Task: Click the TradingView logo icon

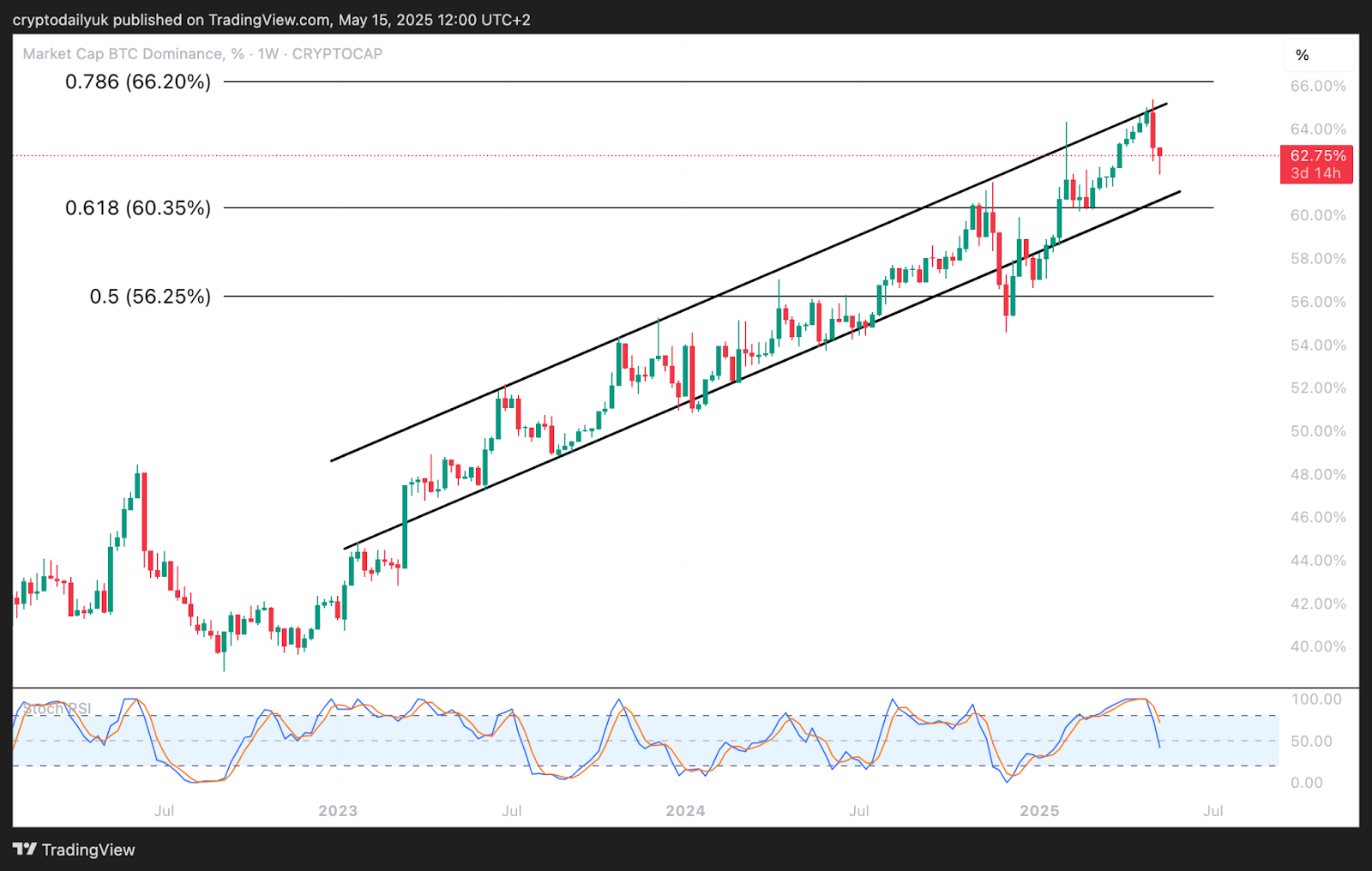Action: [x=25, y=849]
